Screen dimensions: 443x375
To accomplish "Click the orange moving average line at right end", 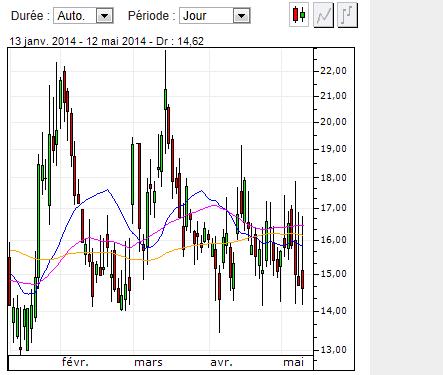I will tap(301, 235).
